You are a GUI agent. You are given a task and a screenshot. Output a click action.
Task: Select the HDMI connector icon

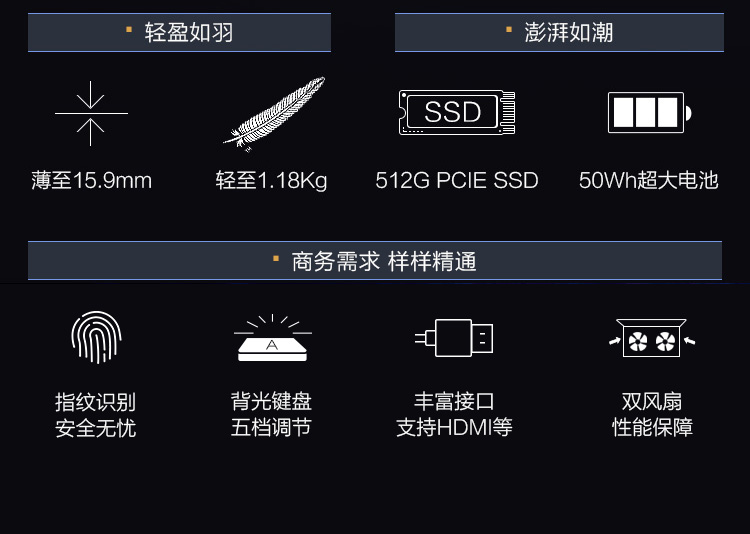454,338
